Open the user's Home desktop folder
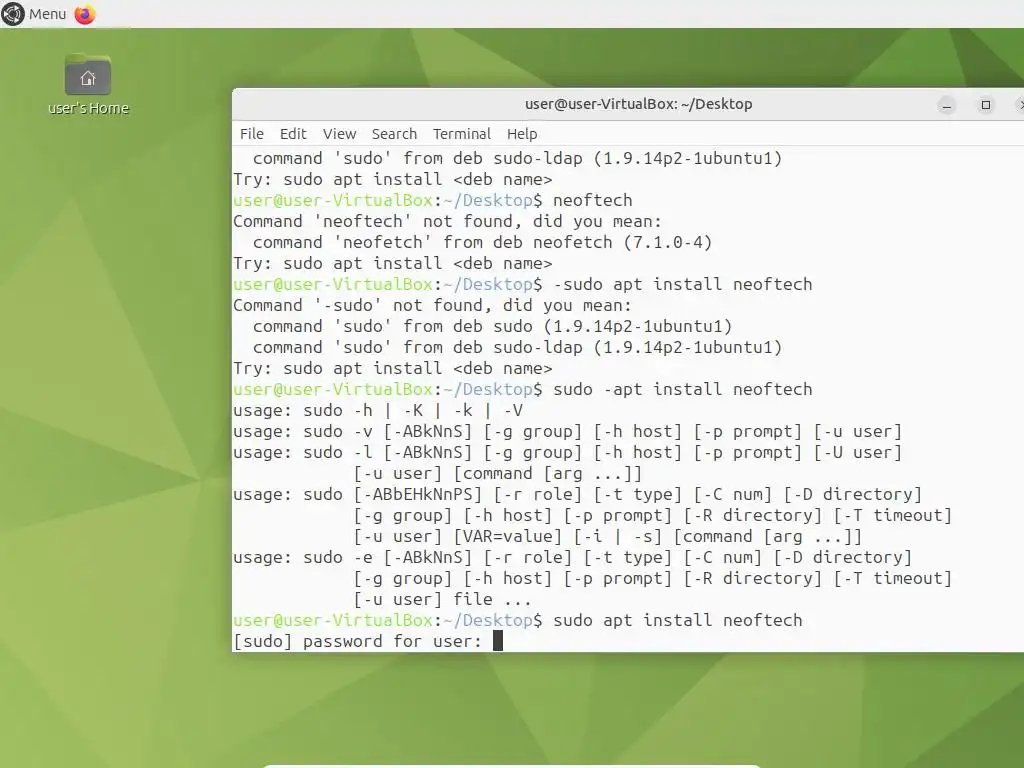Image resolution: width=1024 pixels, height=768 pixels. 88,75
